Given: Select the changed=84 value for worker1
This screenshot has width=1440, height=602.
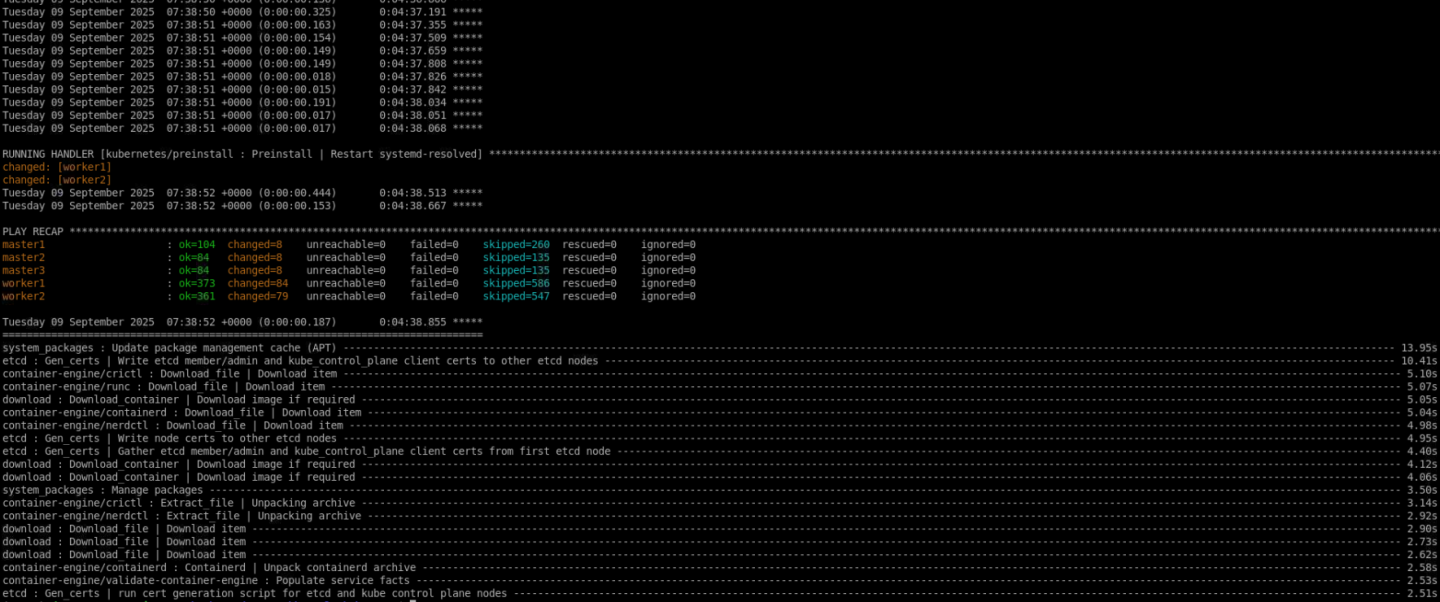Looking at the screenshot, I should tap(254, 283).
